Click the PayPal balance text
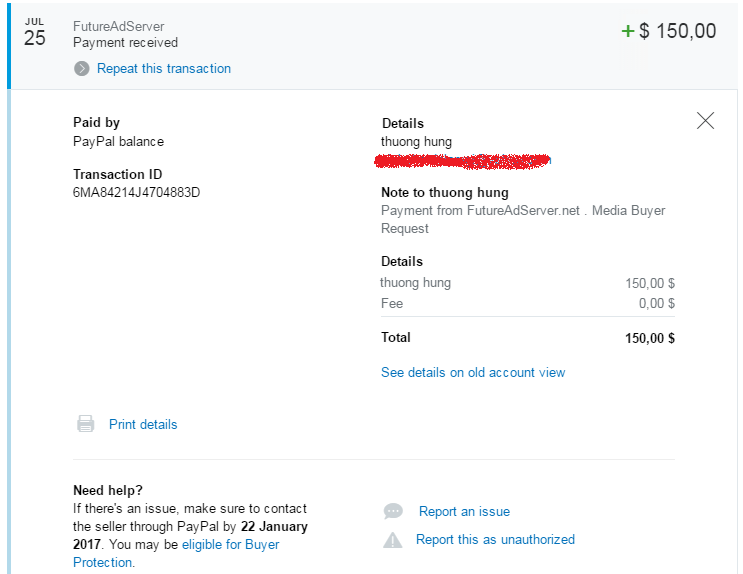Screen dimensions: 743x574 (118, 142)
